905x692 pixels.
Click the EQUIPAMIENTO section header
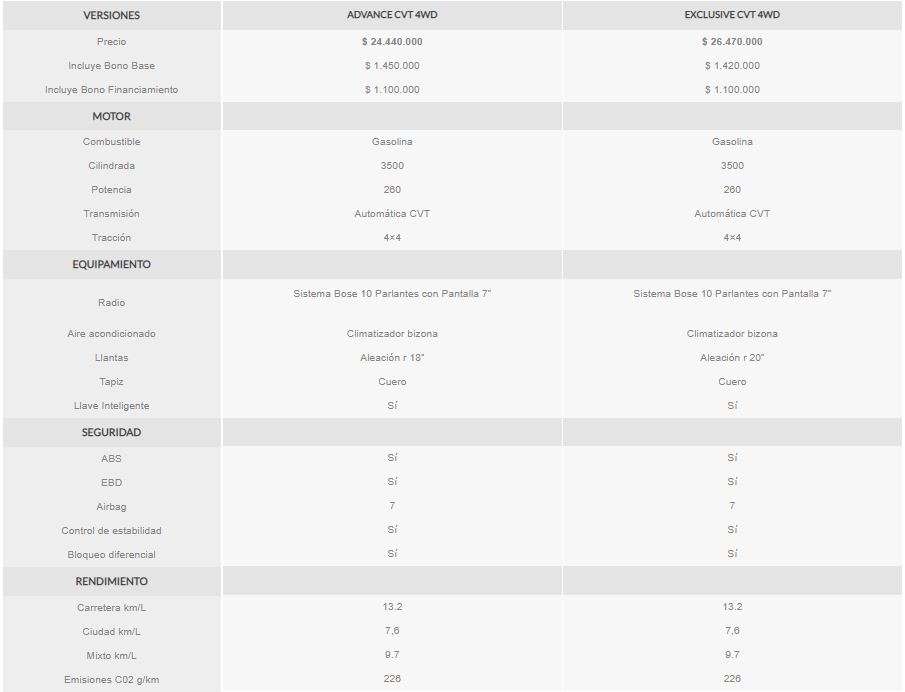[111, 264]
